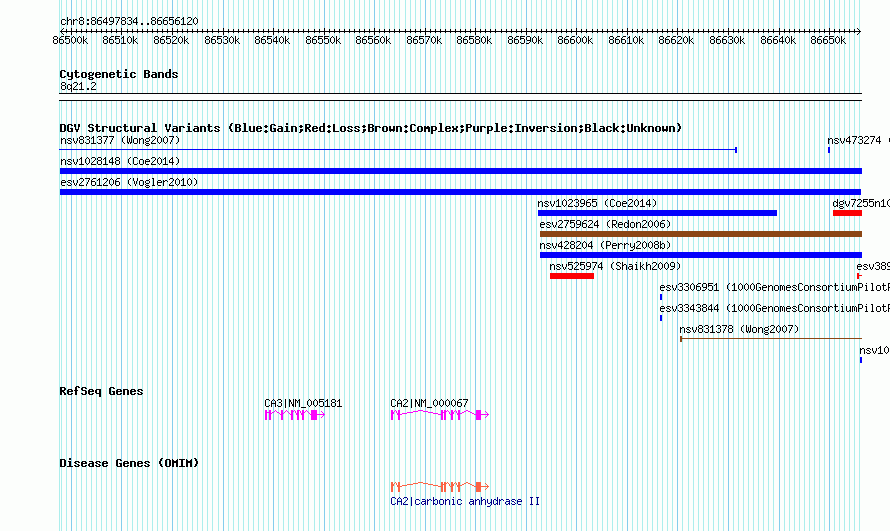This screenshot has height=531, width=890.
Task: Select variant label esv2759624 (Redon2006)
Action: click(x=605, y=224)
